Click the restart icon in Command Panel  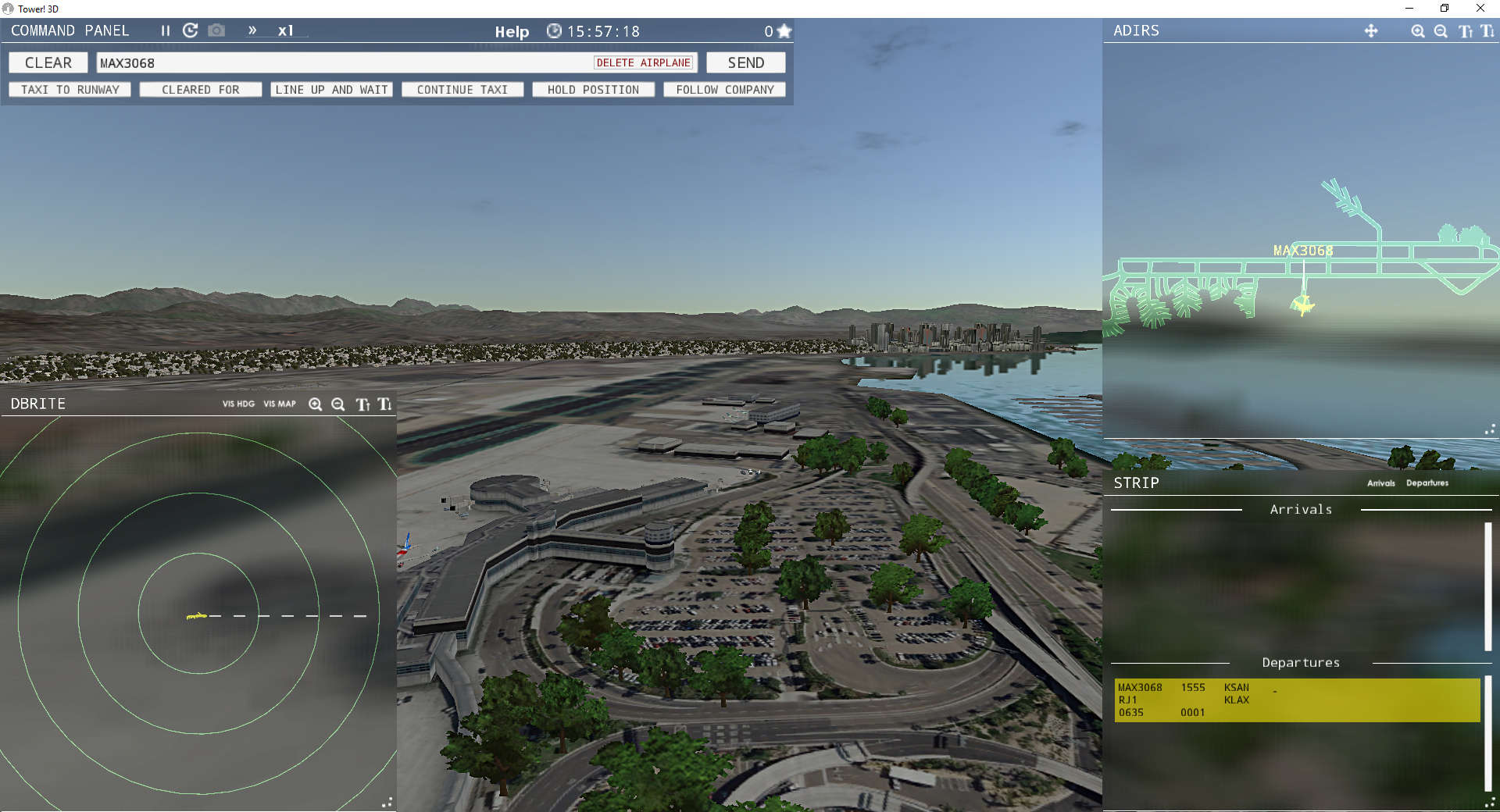click(x=190, y=31)
